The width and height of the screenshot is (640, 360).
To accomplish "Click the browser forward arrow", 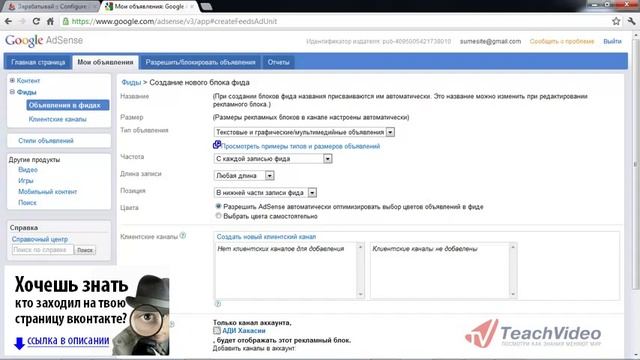I will pos(22,21).
